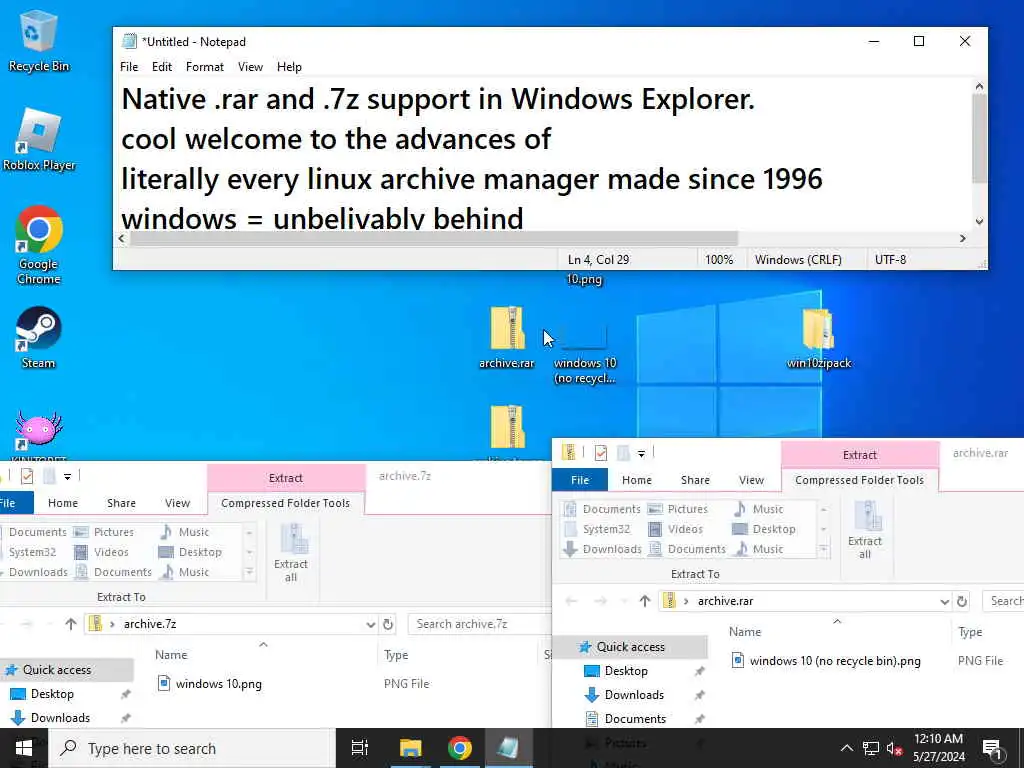Extract to Downloads in archive.rar ribbon
Viewport: 1024px width, 768px height.
coord(603,549)
